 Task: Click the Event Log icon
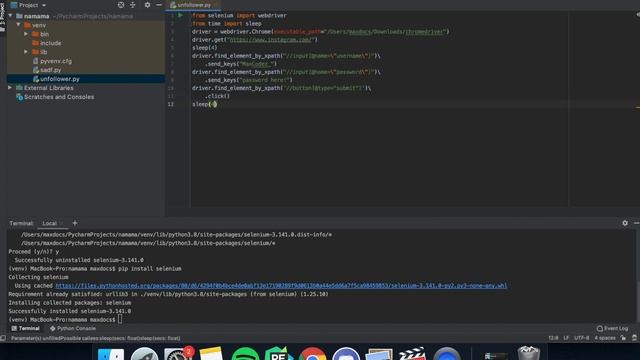(x=600, y=328)
